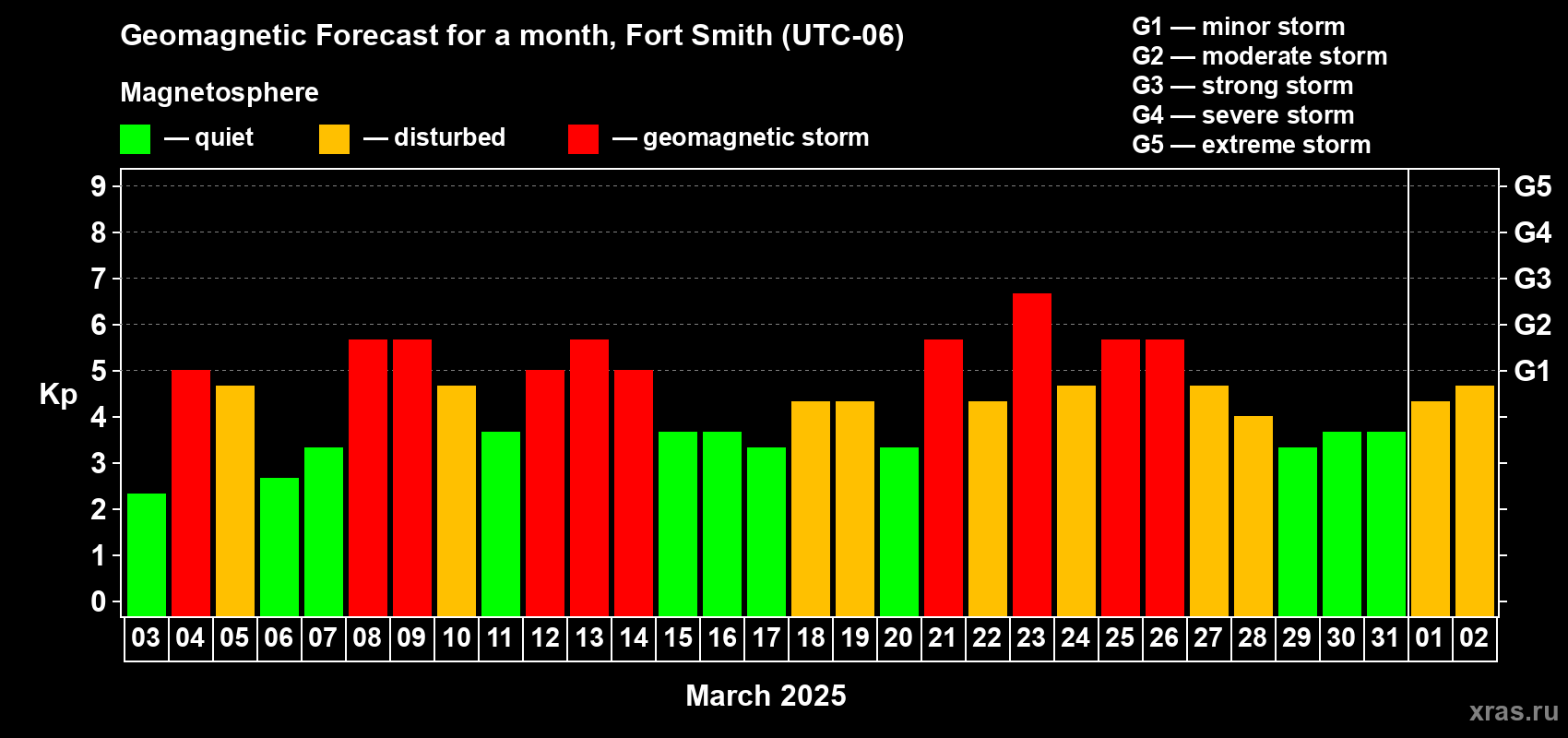1568x738 pixels.
Task: Click the Kp value '0' on the y-axis
Action: (99, 601)
